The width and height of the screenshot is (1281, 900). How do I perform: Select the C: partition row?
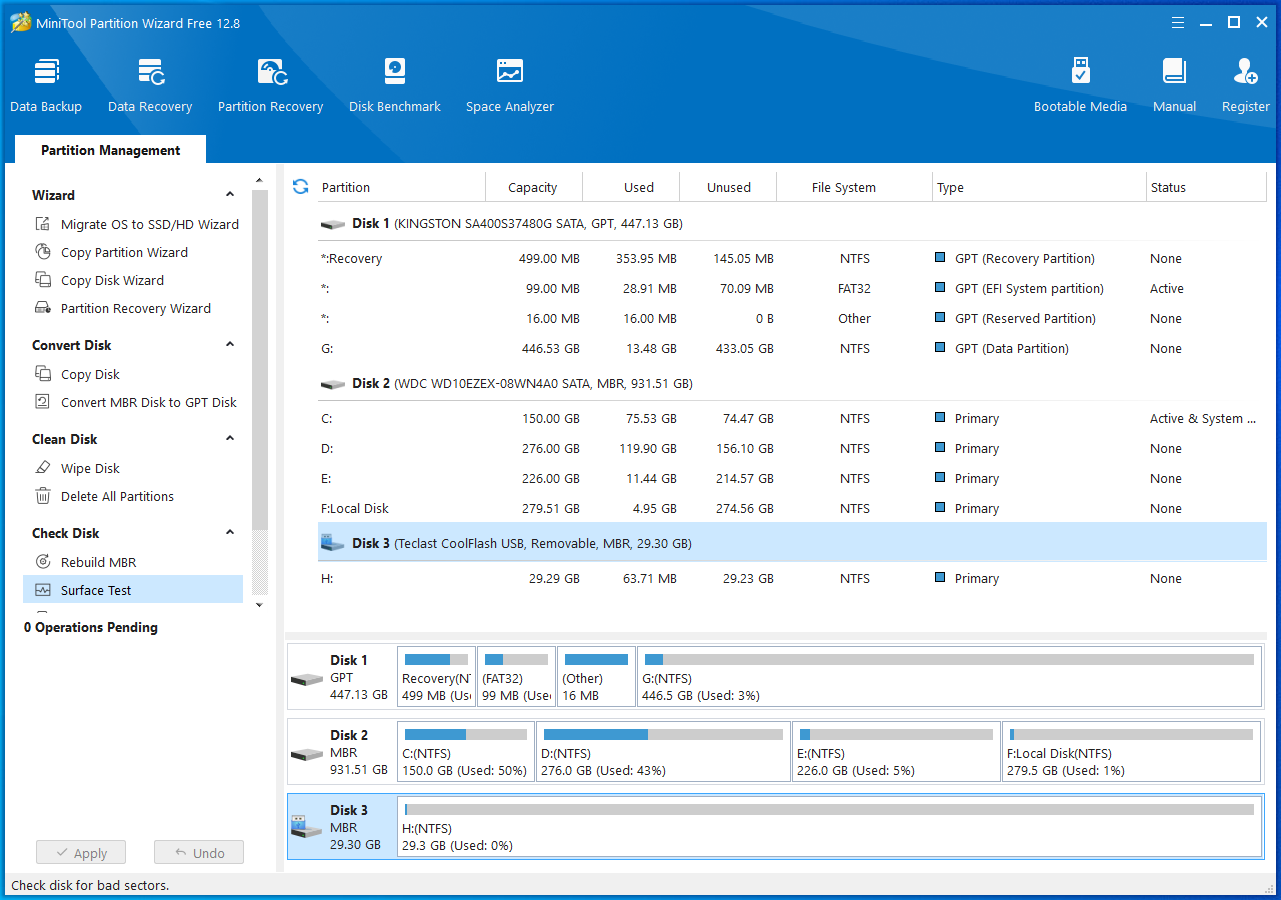click(x=792, y=418)
